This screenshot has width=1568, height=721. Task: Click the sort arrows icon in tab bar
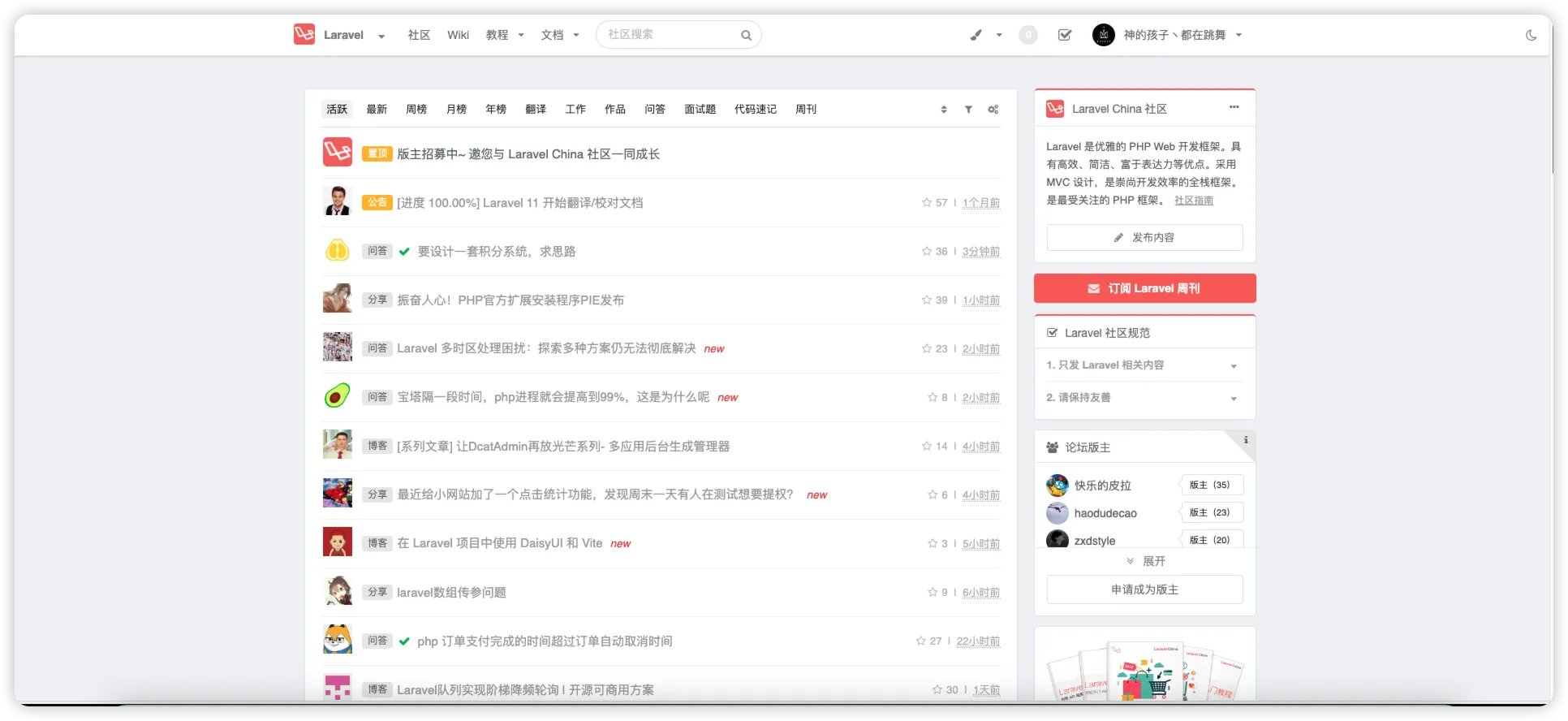[x=944, y=110]
